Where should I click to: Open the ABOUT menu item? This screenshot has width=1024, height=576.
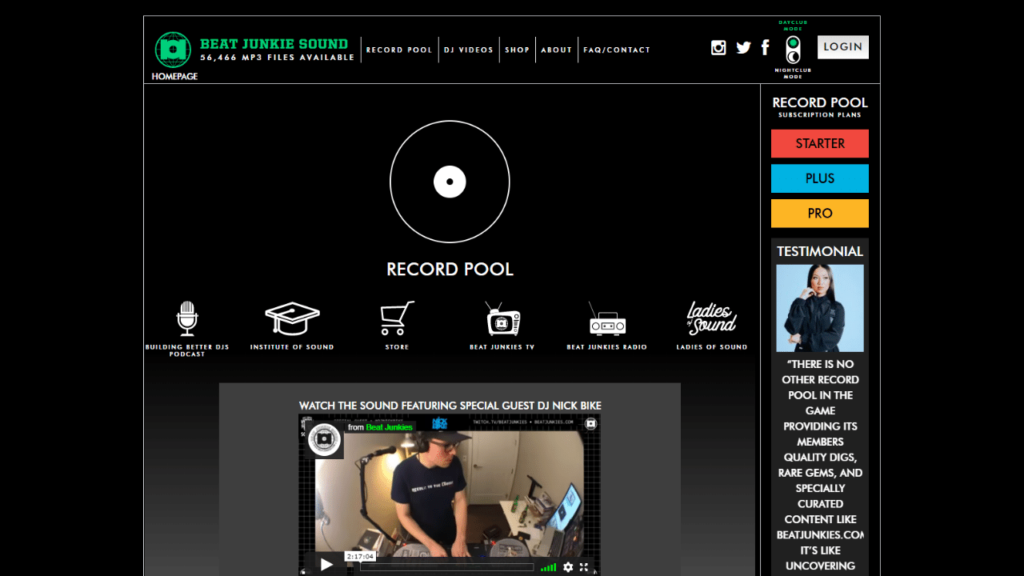pos(556,50)
